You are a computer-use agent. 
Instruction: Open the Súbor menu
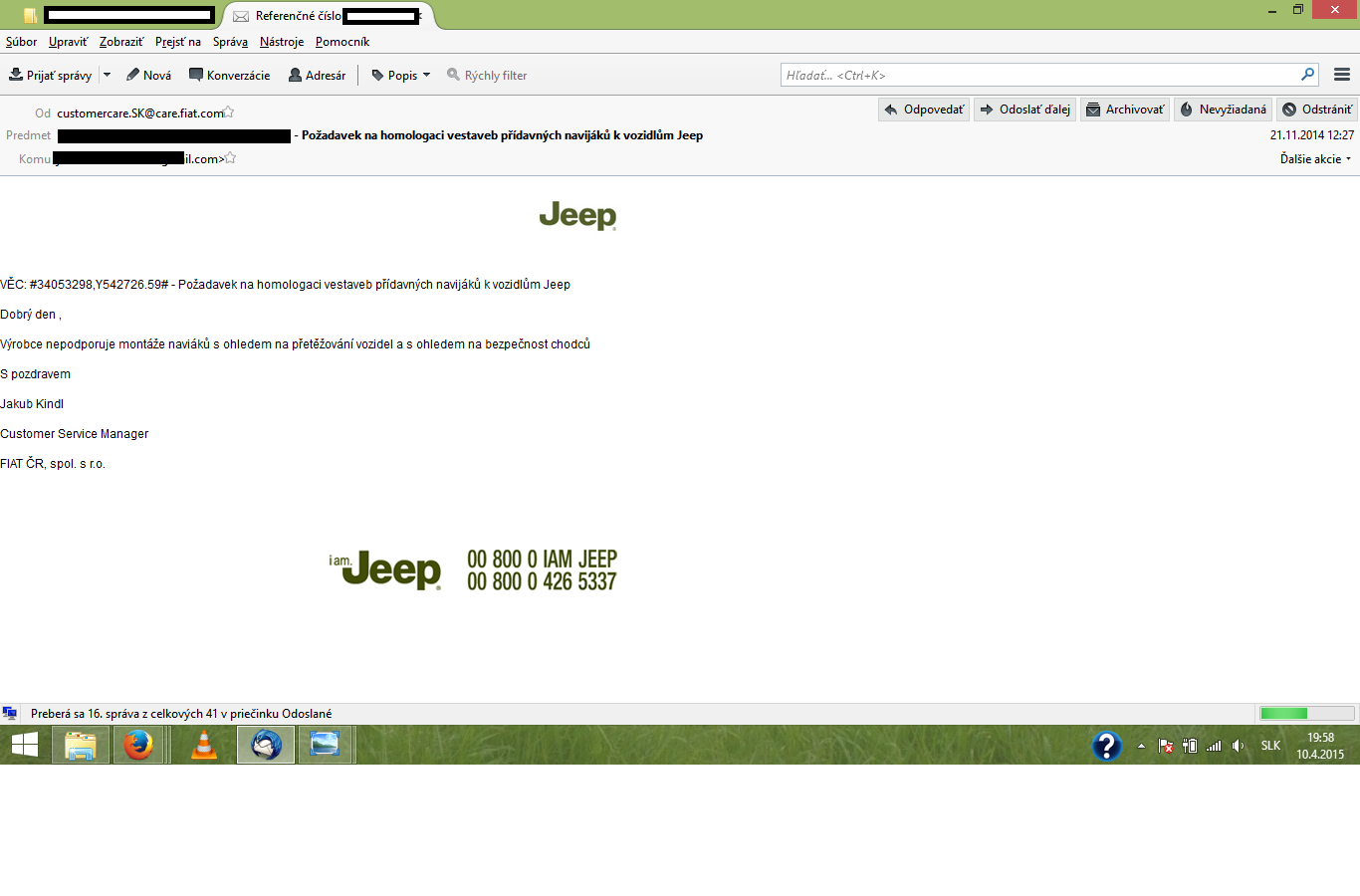pyautogui.click(x=21, y=42)
